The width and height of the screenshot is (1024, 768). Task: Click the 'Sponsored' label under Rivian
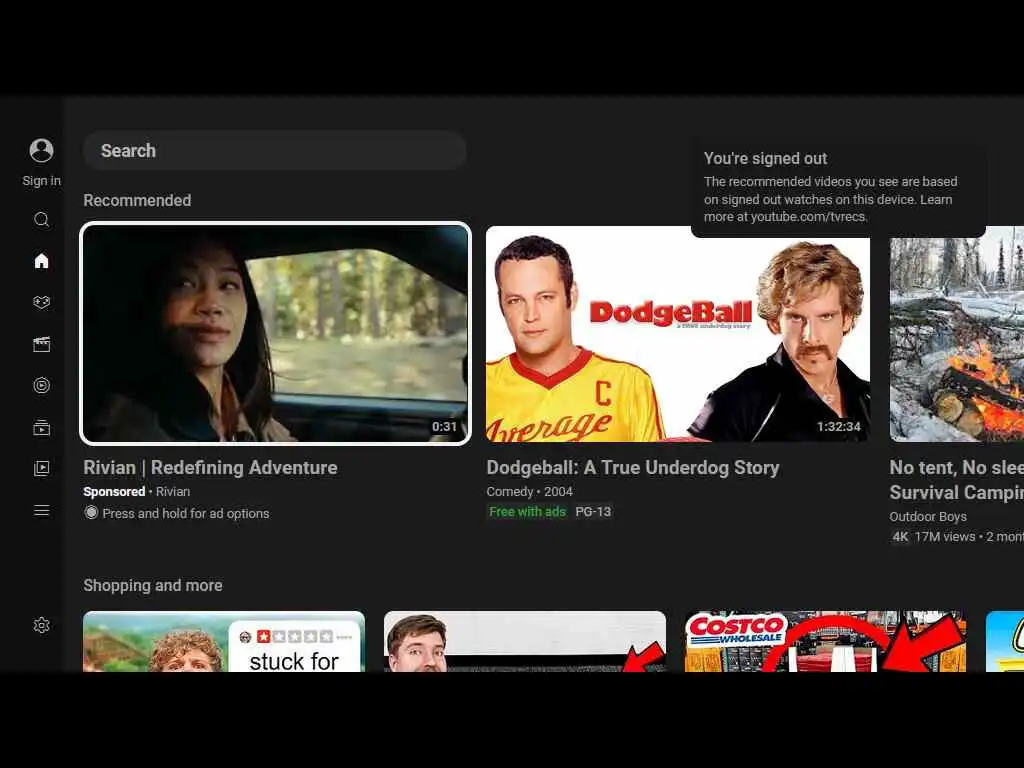[x=114, y=492]
